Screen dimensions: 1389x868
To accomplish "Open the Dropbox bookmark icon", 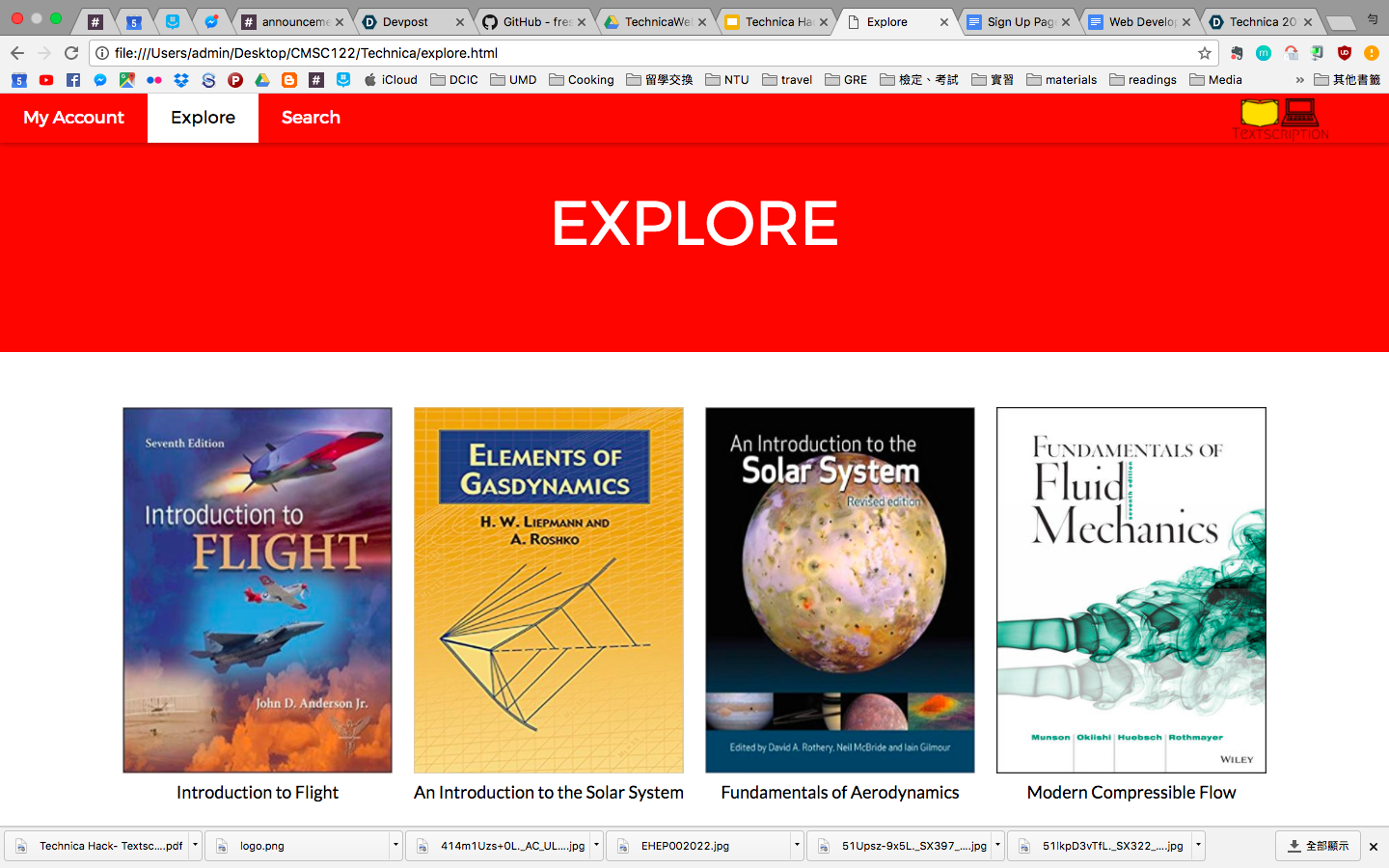I will pyautogui.click(x=181, y=80).
